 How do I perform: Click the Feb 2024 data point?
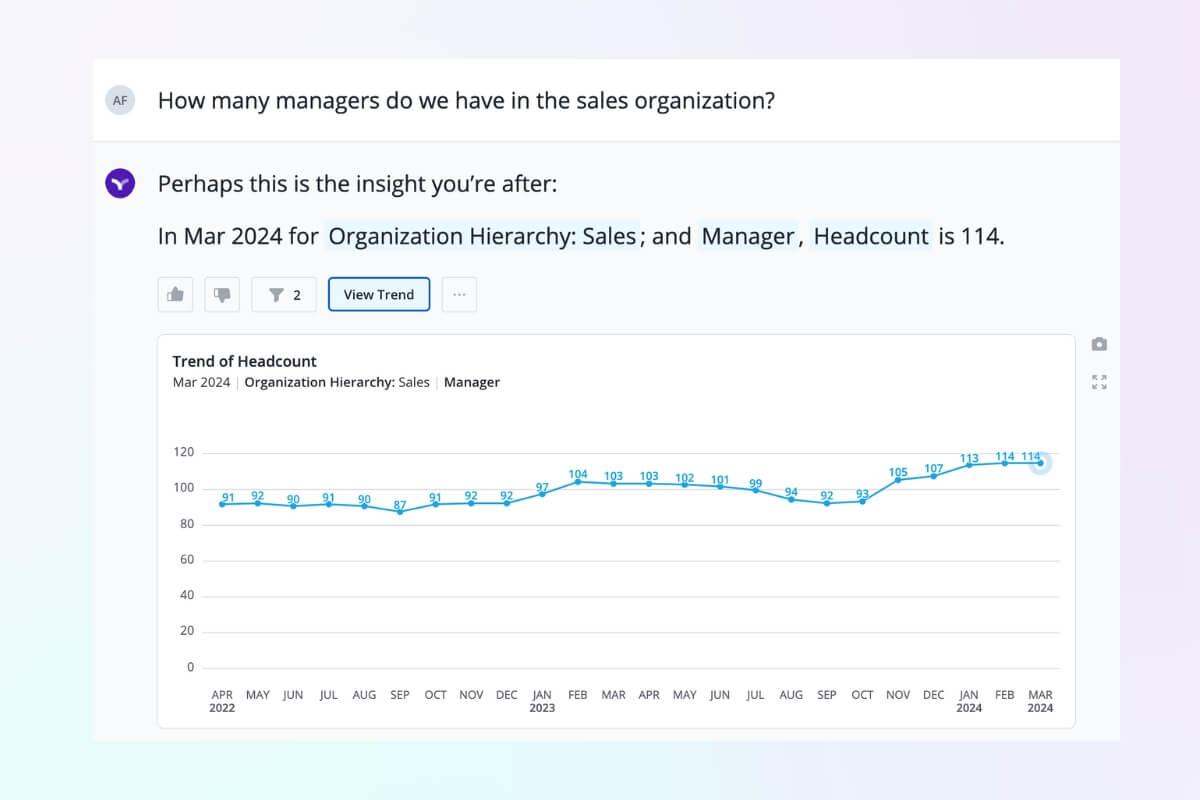click(1005, 463)
